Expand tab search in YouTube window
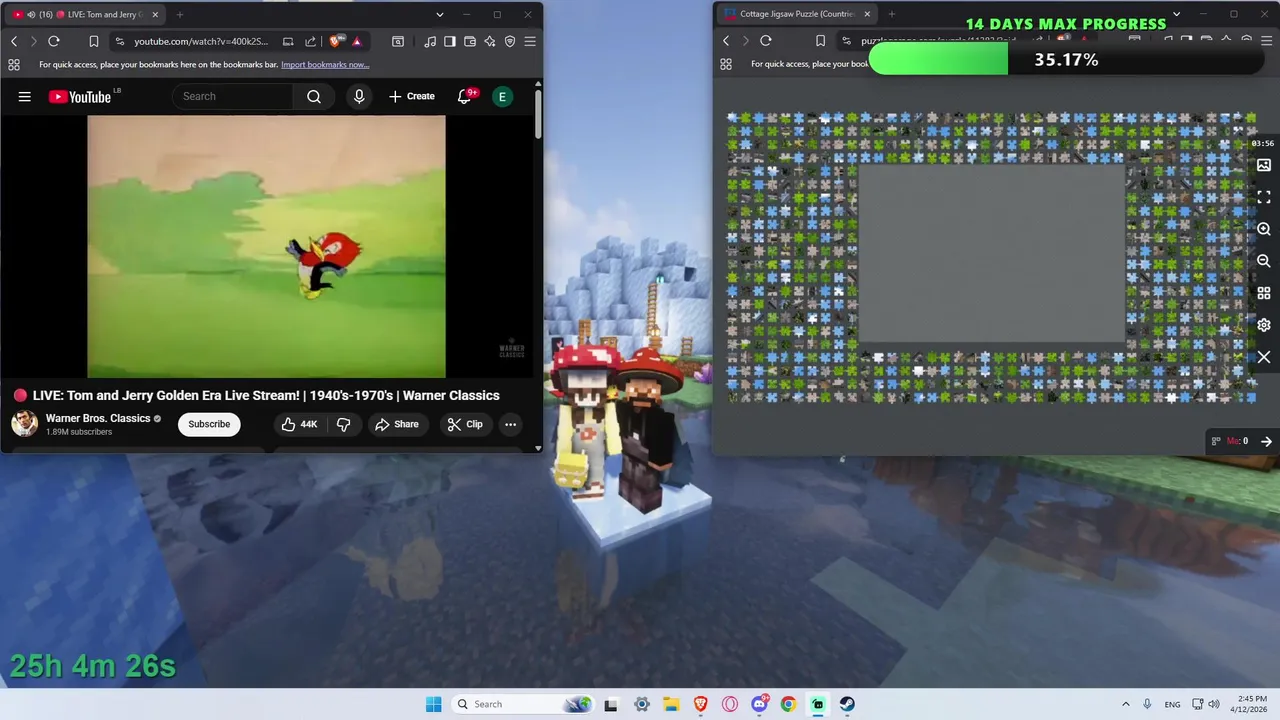This screenshot has width=1280, height=720. 440,15
